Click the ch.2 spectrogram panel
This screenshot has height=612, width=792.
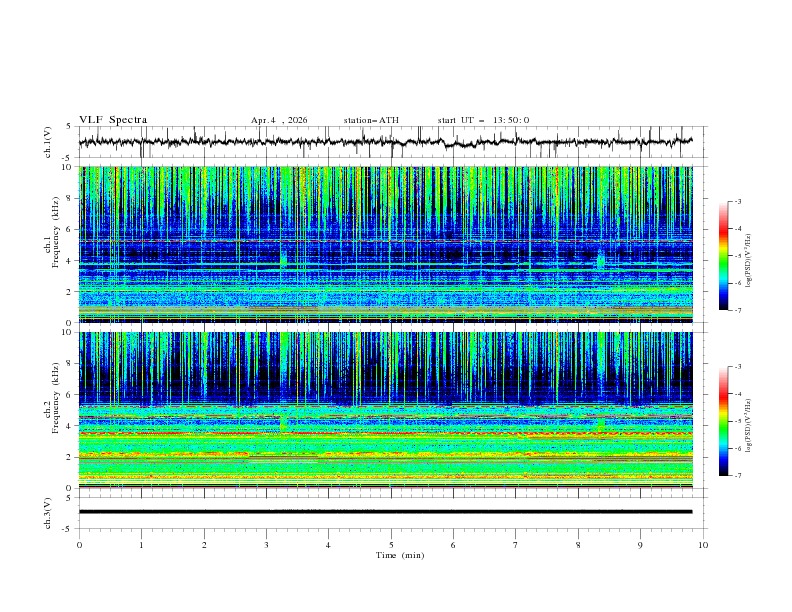click(386, 410)
